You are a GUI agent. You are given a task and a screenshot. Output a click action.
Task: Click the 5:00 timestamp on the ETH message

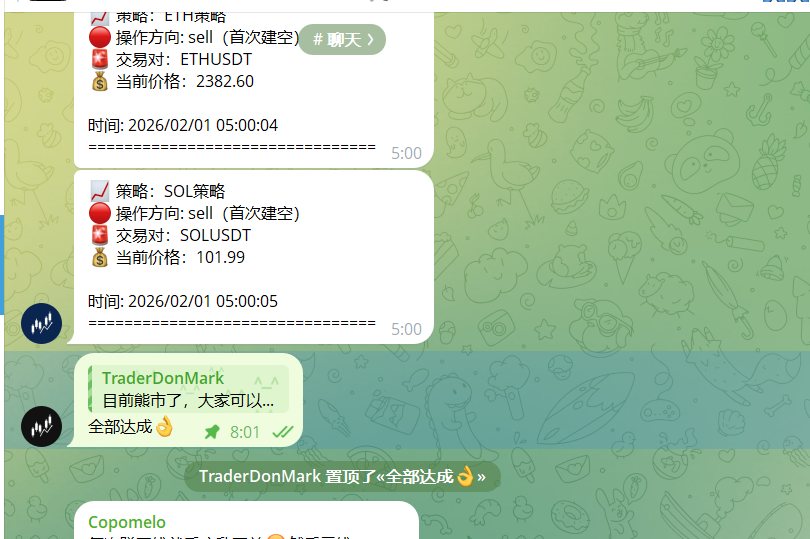point(406,153)
